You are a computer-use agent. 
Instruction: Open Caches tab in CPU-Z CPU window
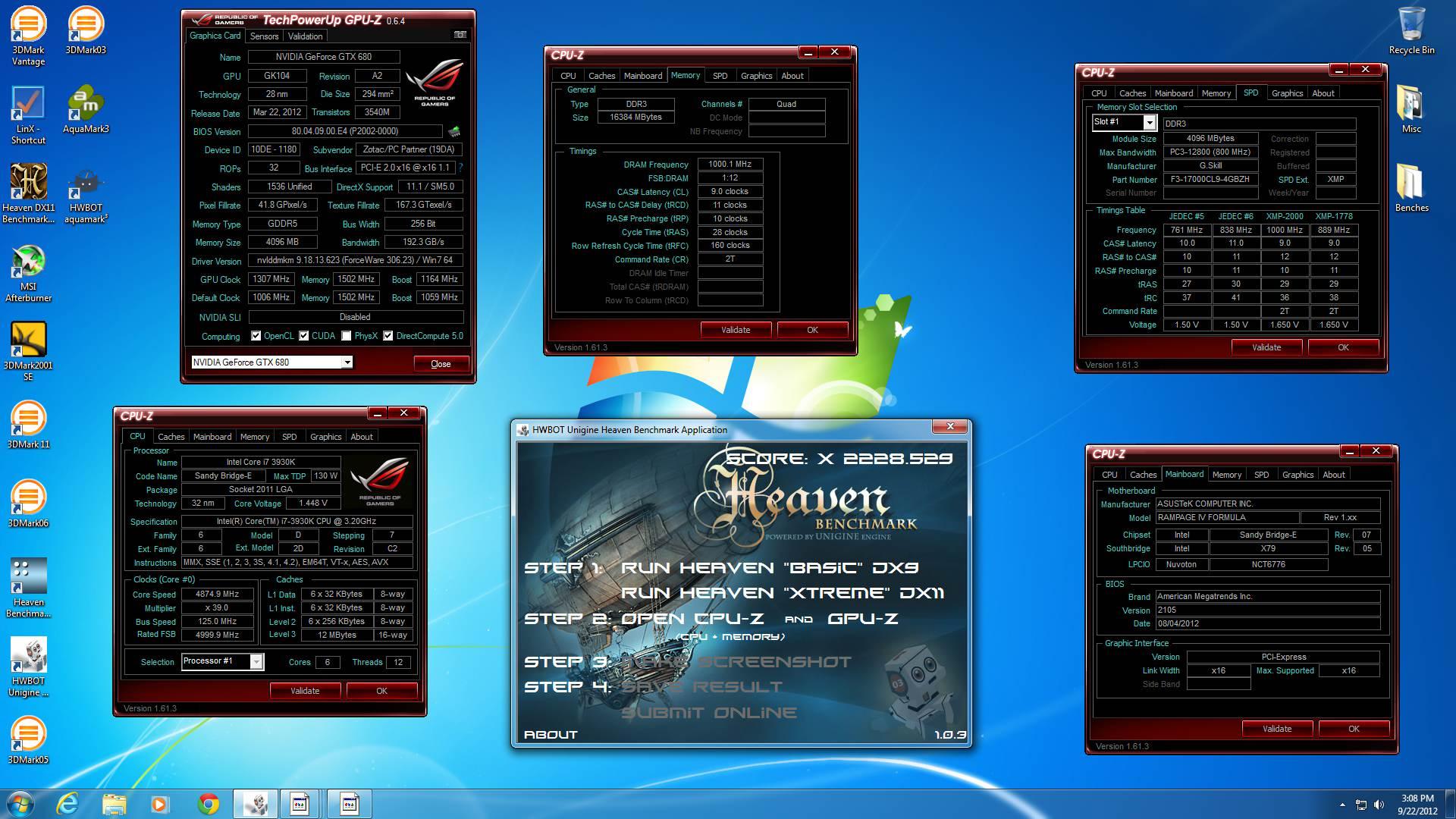click(171, 437)
